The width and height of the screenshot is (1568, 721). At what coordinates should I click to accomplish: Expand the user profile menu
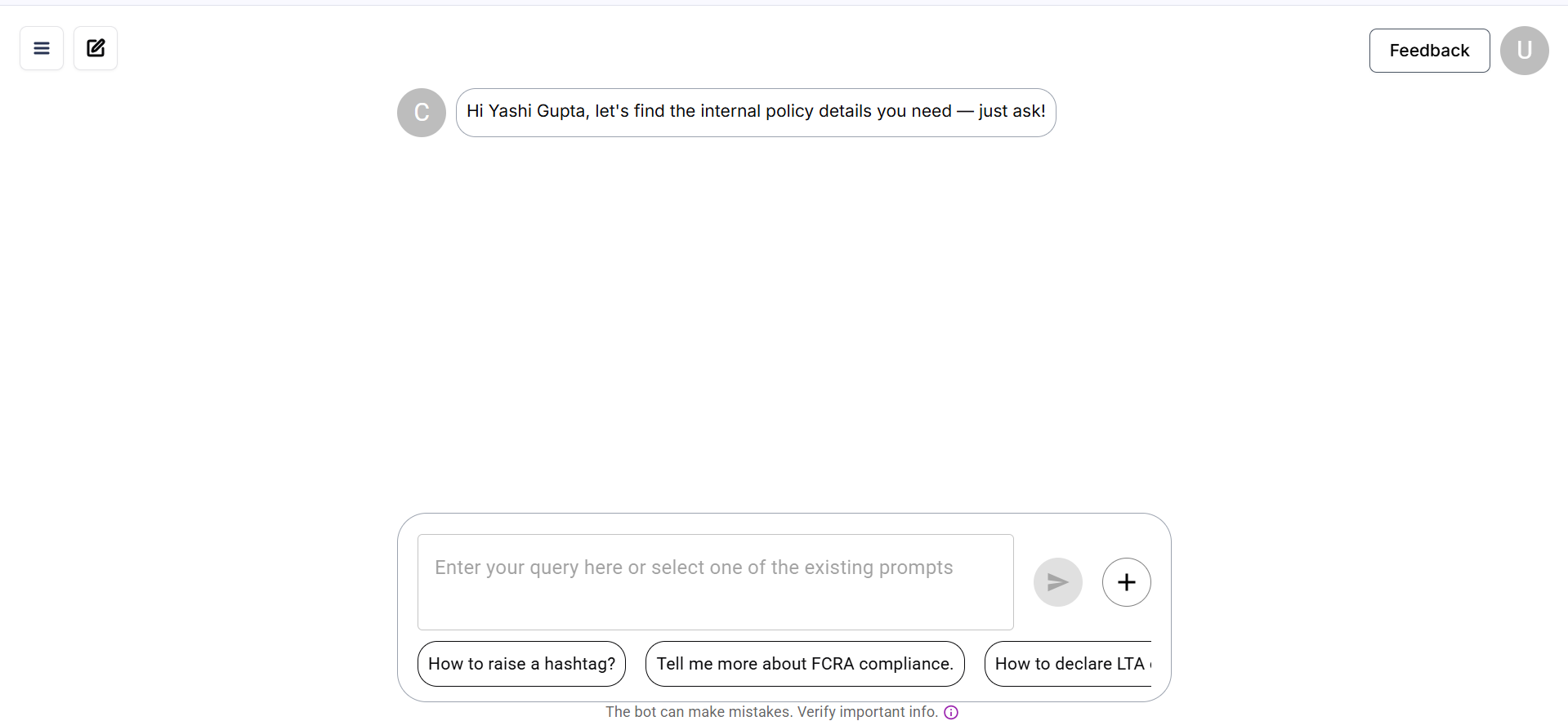[x=1524, y=51]
